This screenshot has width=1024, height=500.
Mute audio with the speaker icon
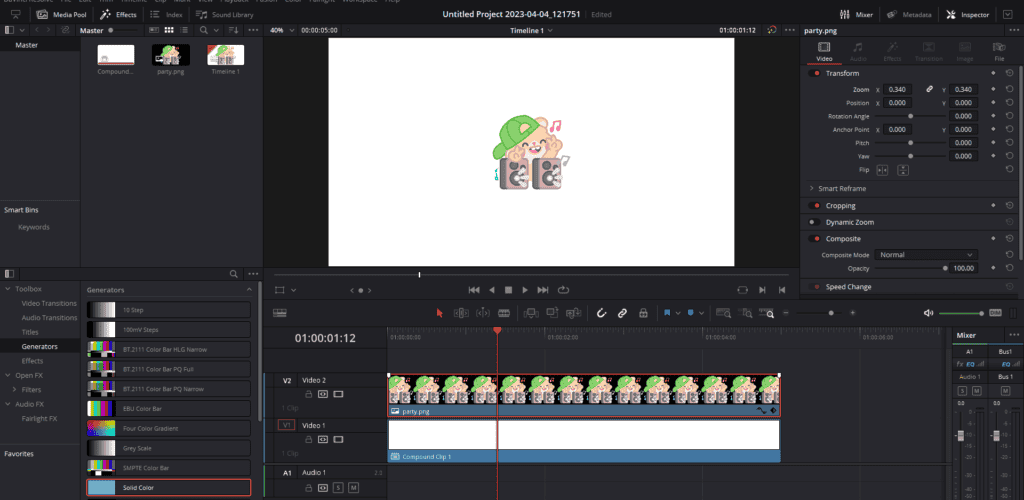928,313
